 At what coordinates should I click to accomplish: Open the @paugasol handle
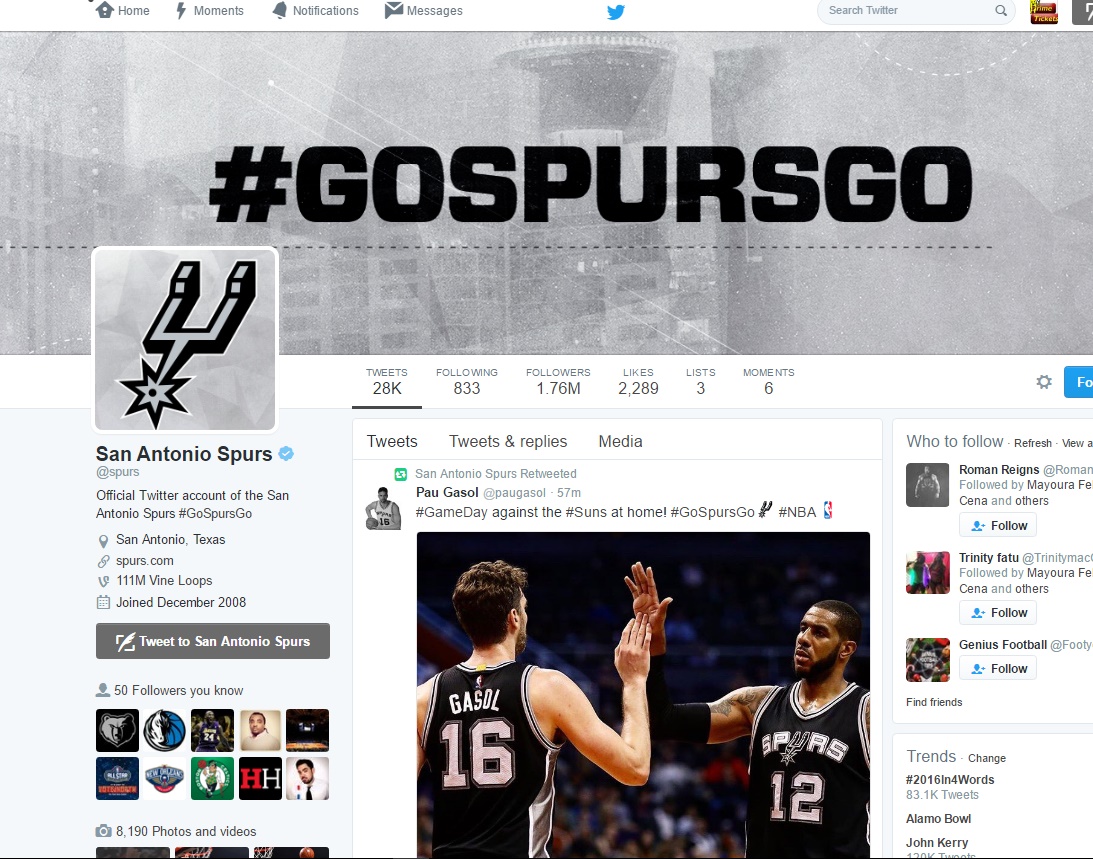pos(514,493)
